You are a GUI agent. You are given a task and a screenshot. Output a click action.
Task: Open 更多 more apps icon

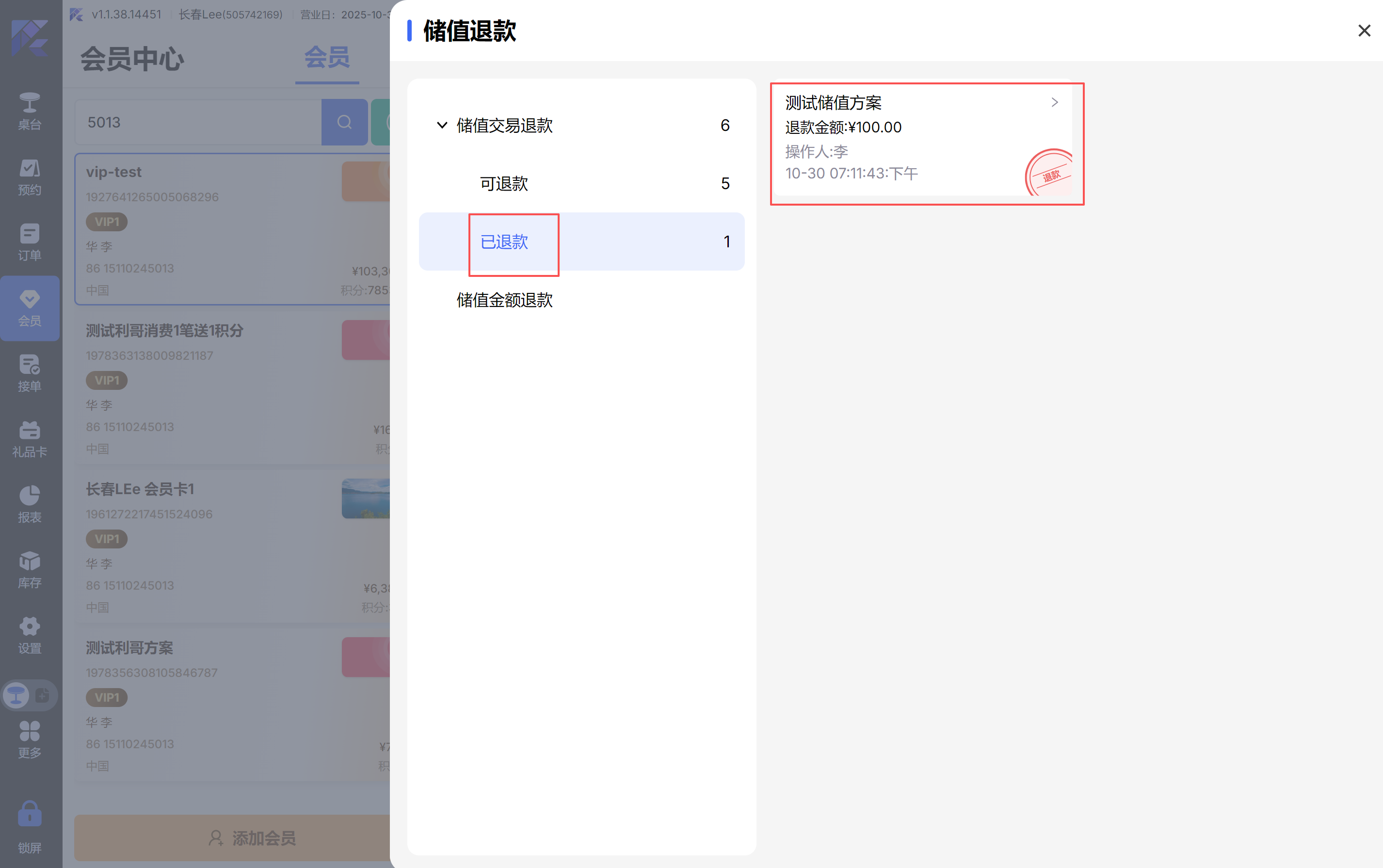click(x=29, y=739)
